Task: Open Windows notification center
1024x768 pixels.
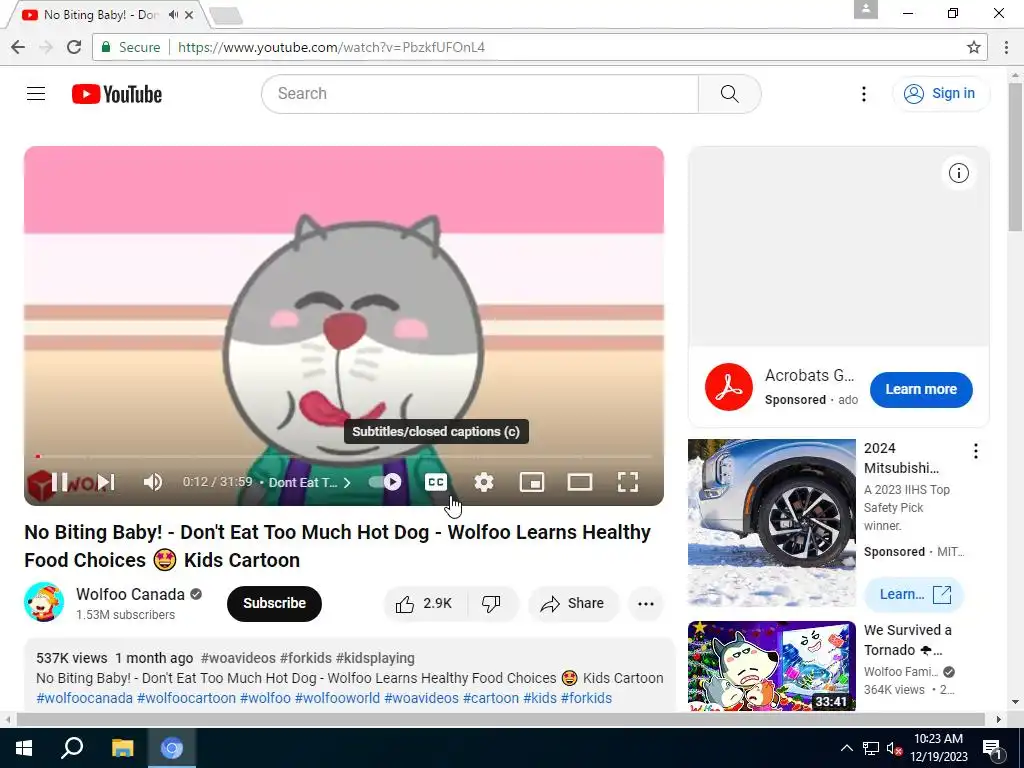Action: coord(993,748)
